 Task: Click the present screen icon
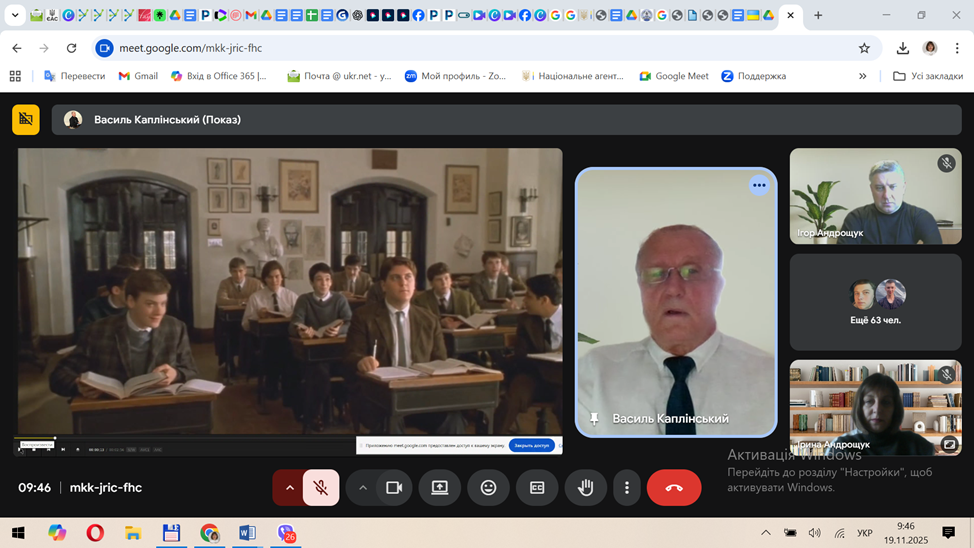click(440, 488)
